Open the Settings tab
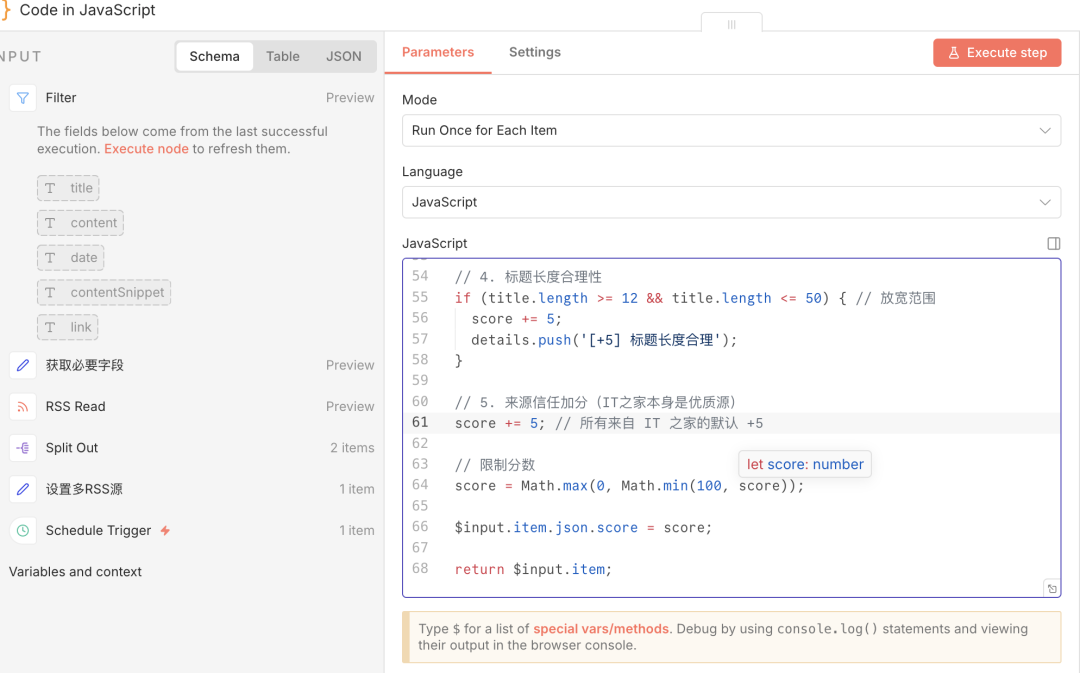This screenshot has width=1080, height=673. click(535, 52)
